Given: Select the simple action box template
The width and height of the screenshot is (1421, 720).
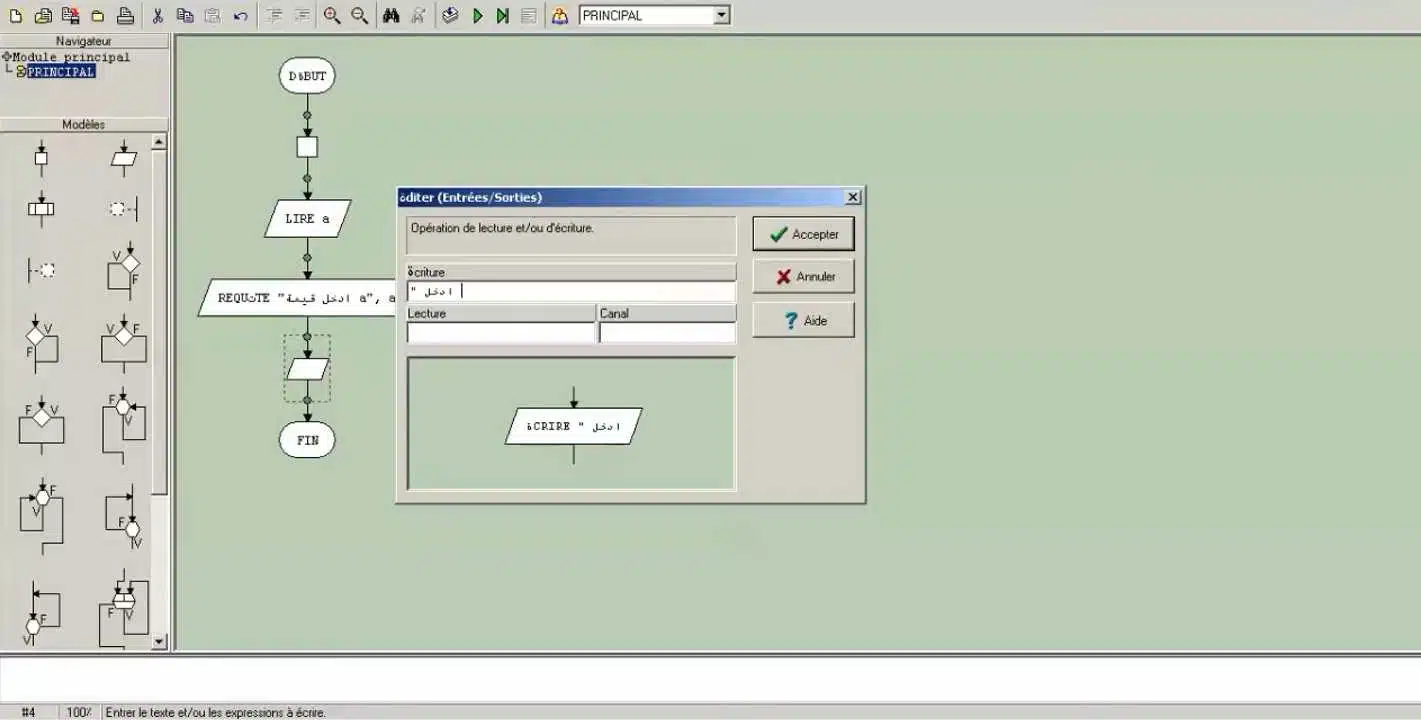Looking at the screenshot, I should click(x=41, y=158).
